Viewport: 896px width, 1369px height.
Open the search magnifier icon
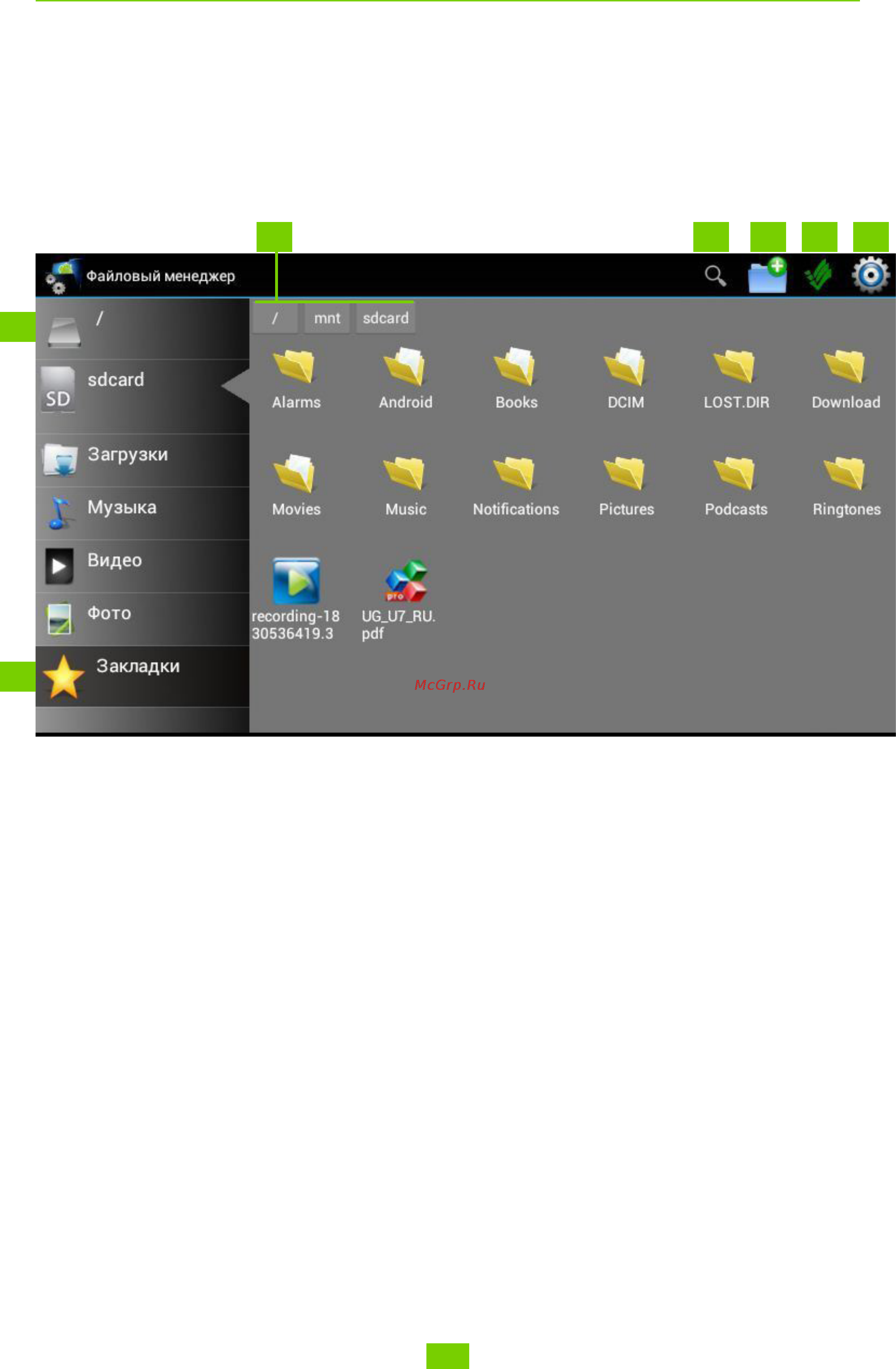point(715,276)
